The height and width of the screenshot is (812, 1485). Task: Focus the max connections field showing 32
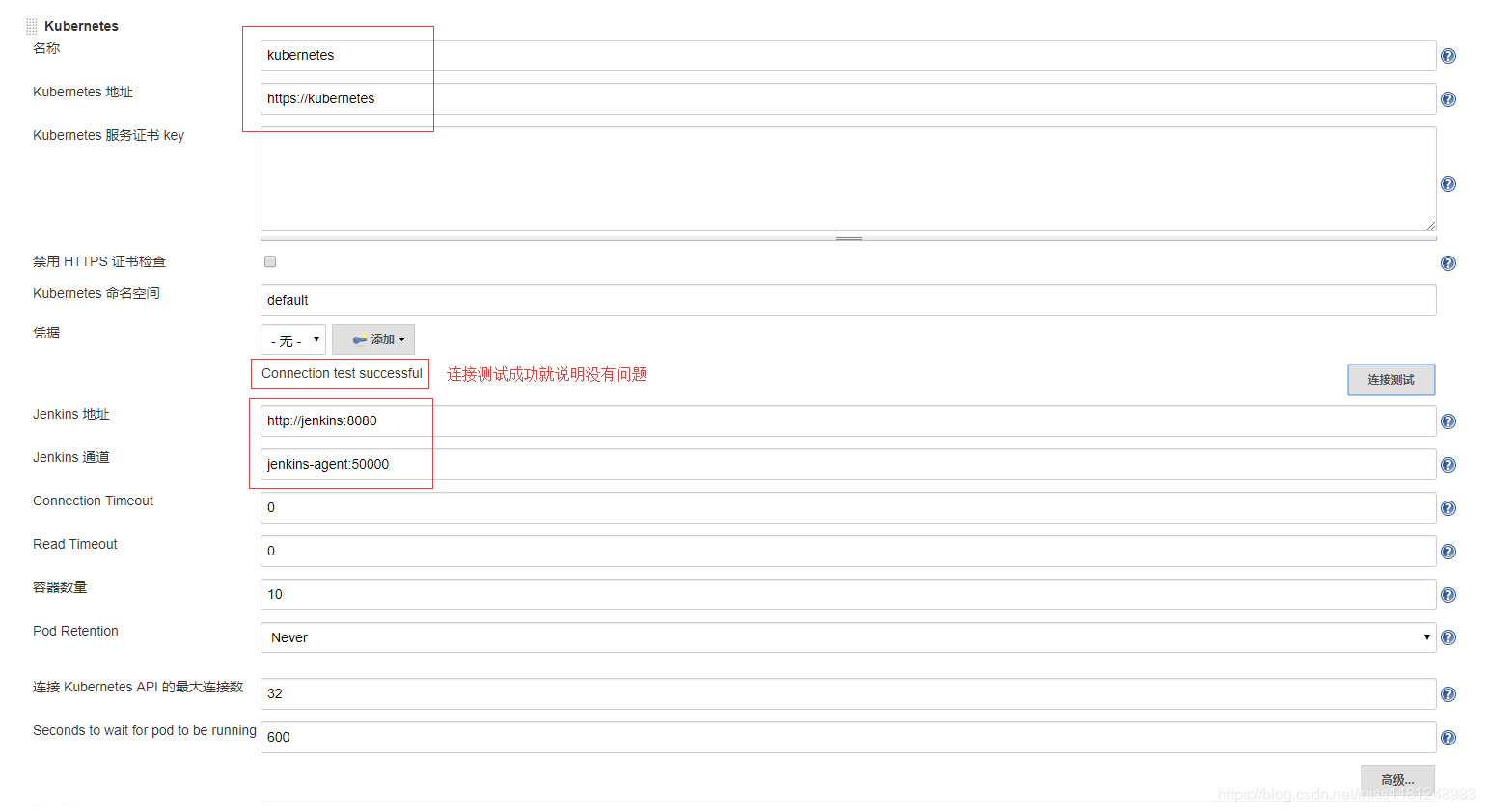(x=848, y=693)
